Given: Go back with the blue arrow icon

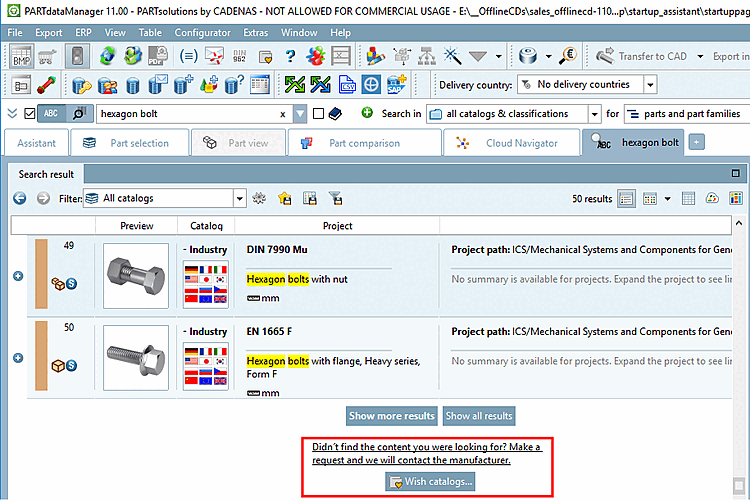Looking at the screenshot, I should click(20, 198).
